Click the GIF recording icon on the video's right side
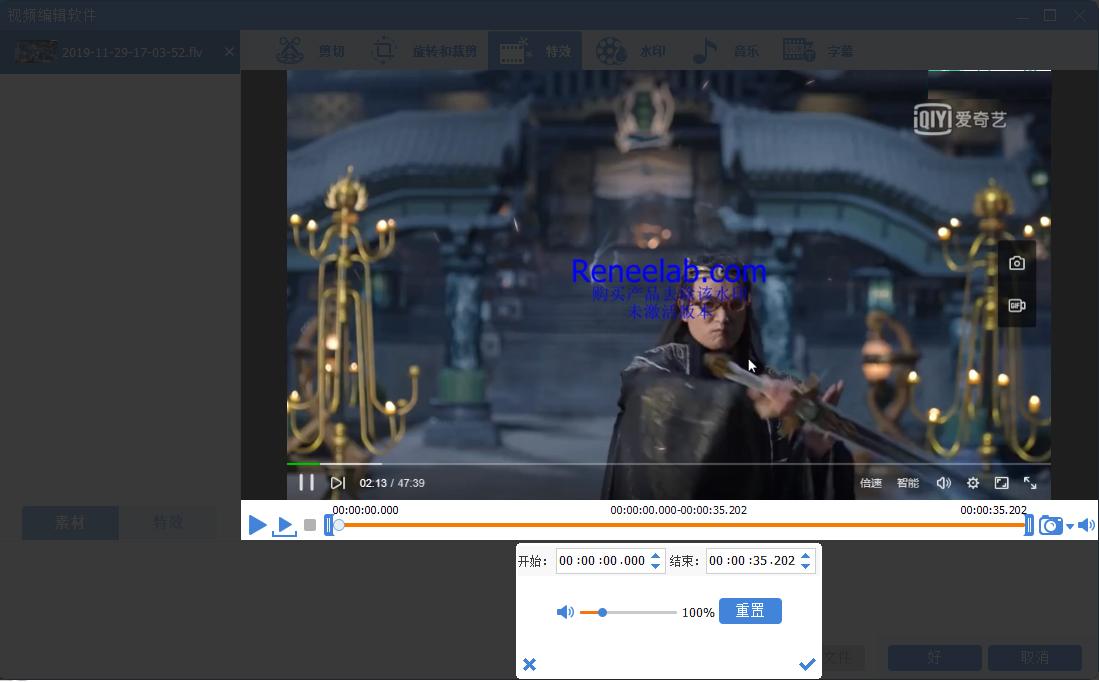This screenshot has width=1099, height=682. (1017, 305)
